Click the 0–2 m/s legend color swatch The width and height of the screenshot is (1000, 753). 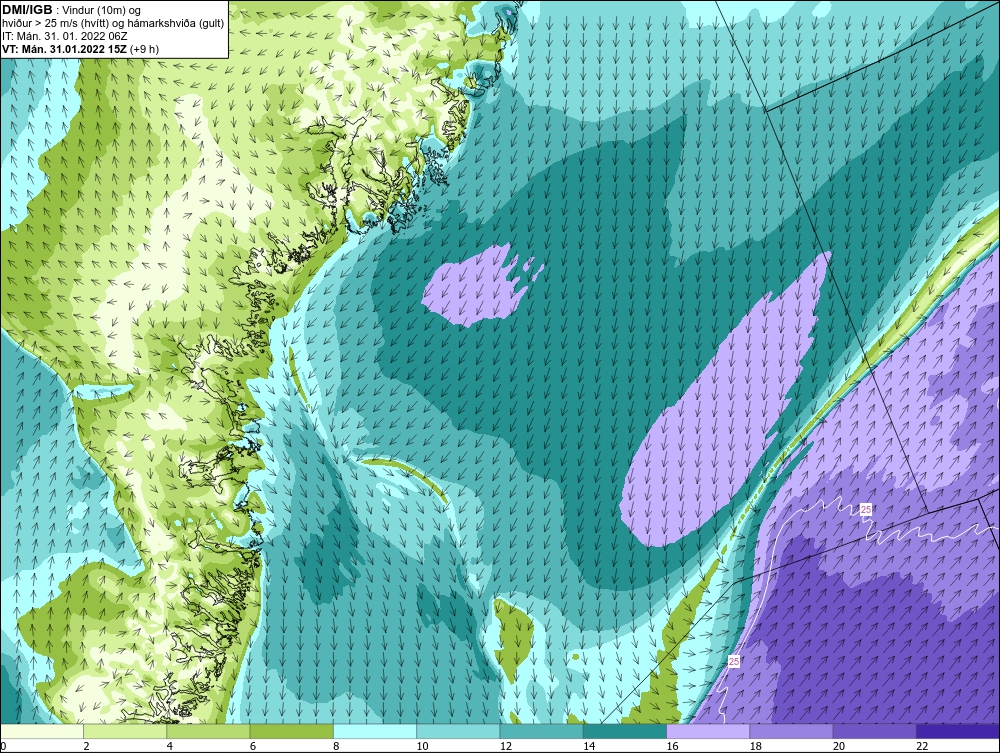coord(41,731)
